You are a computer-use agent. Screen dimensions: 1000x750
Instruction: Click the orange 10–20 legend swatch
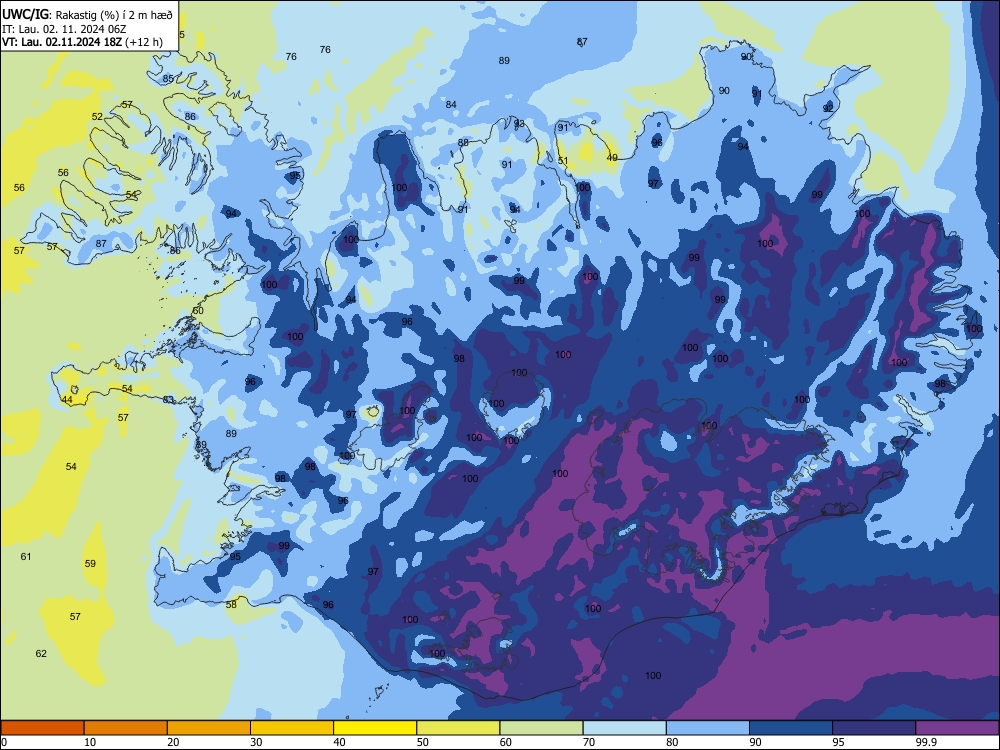point(126,728)
